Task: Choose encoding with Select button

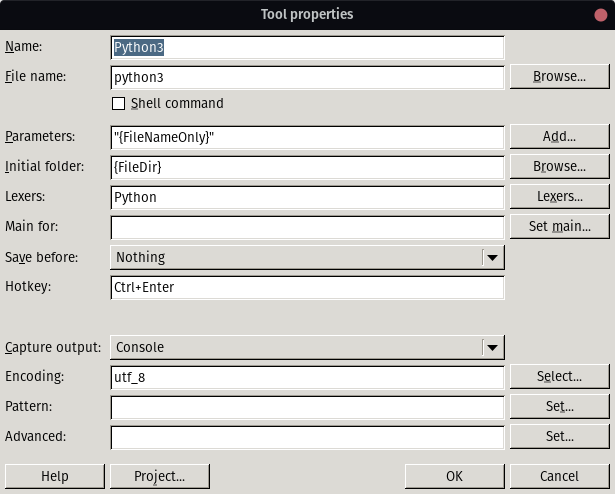Action: 558,376
